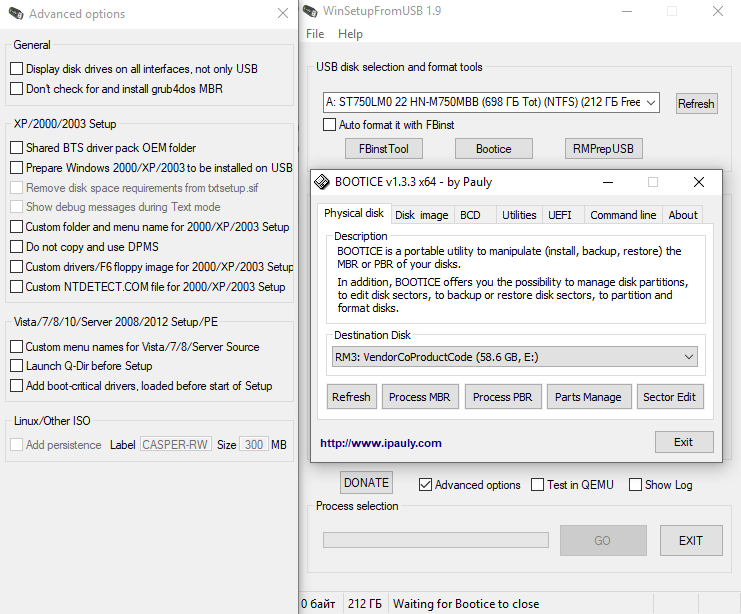
Task: Toggle Auto format it with FBinst
Action: pos(329,125)
